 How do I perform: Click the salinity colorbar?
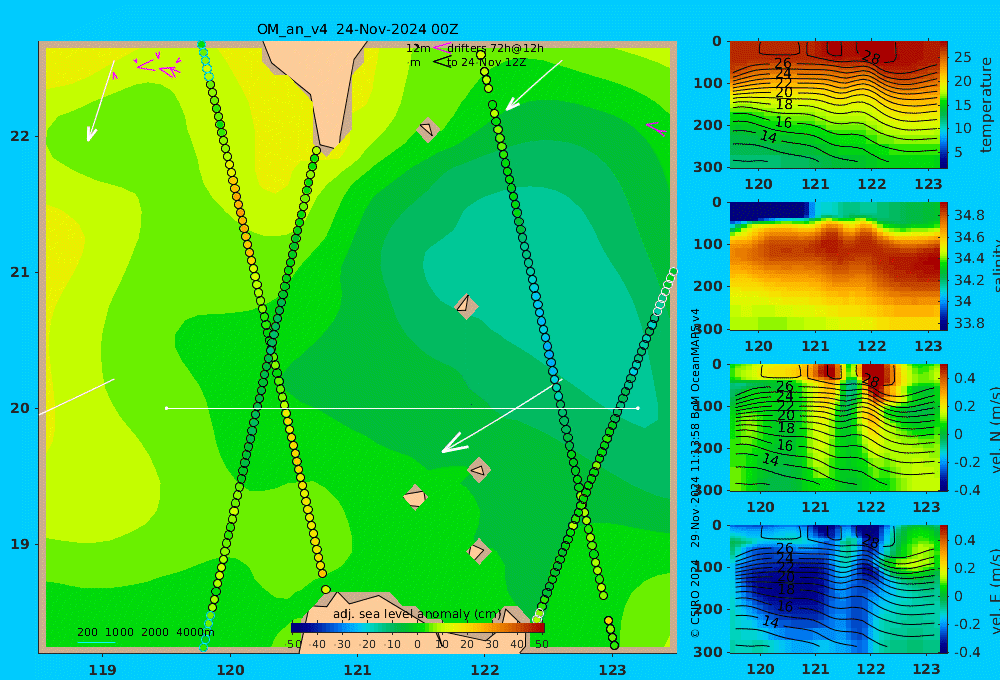coord(943,266)
